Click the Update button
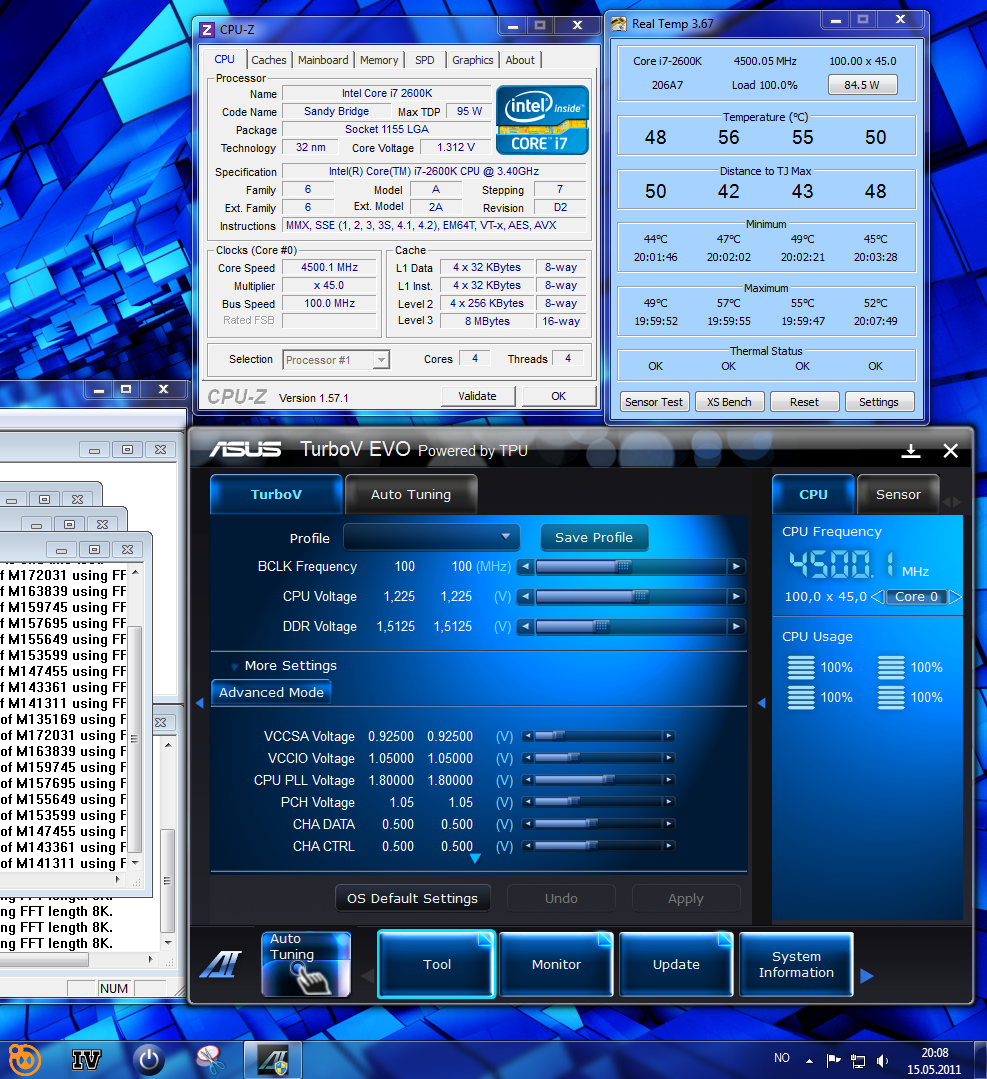Screen dimensions: 987x1079 click(x=676, y=964)
